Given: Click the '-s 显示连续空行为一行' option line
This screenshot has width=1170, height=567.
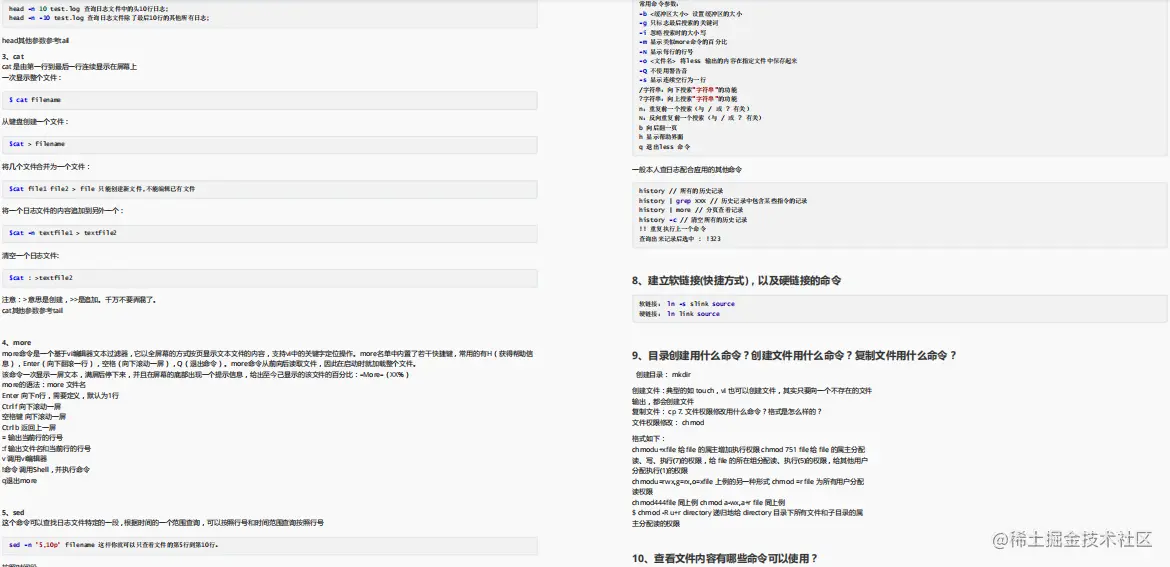Looking at the screenshot, I should pyautogui.click(x=672, y=80).
